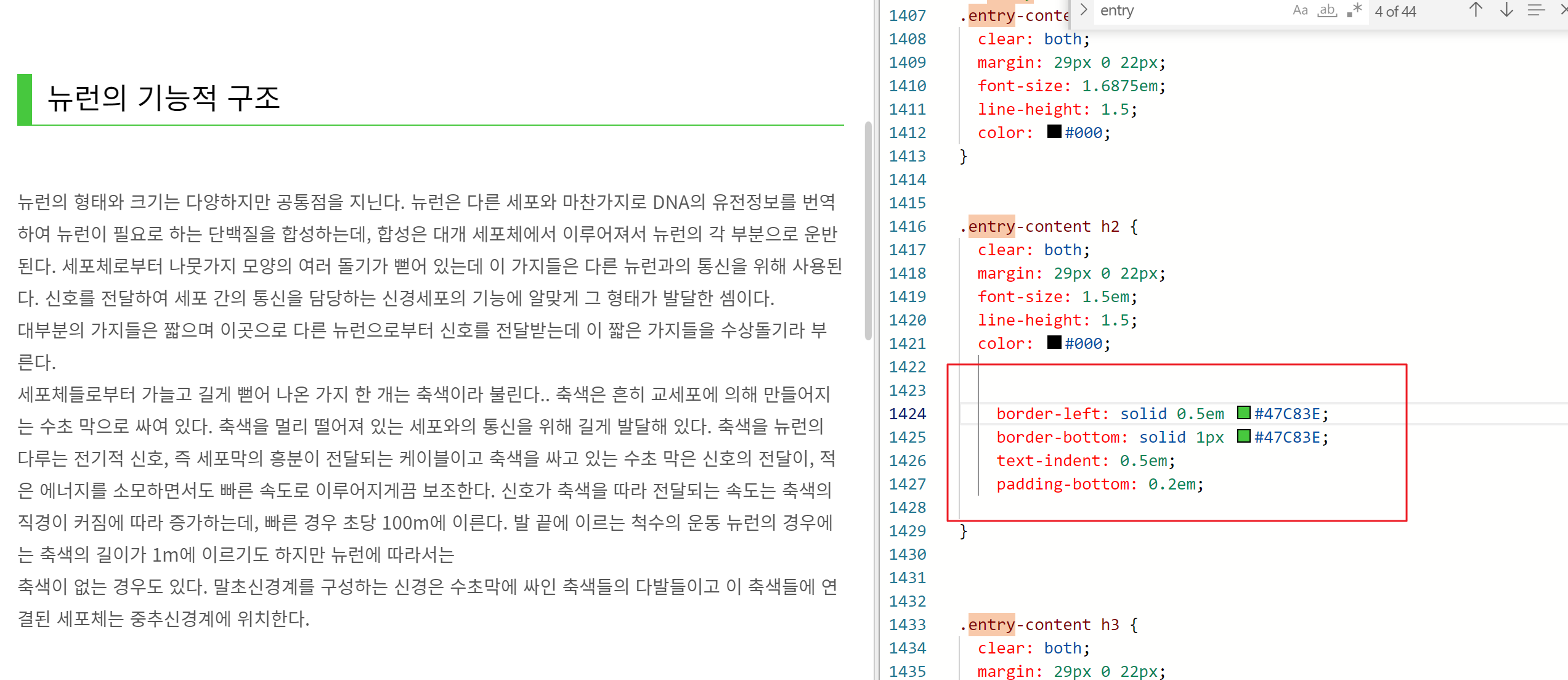The width and height of the screenshot is (1568, 680).
Task: Enable regular expression search
Action: coord(1354,10)
